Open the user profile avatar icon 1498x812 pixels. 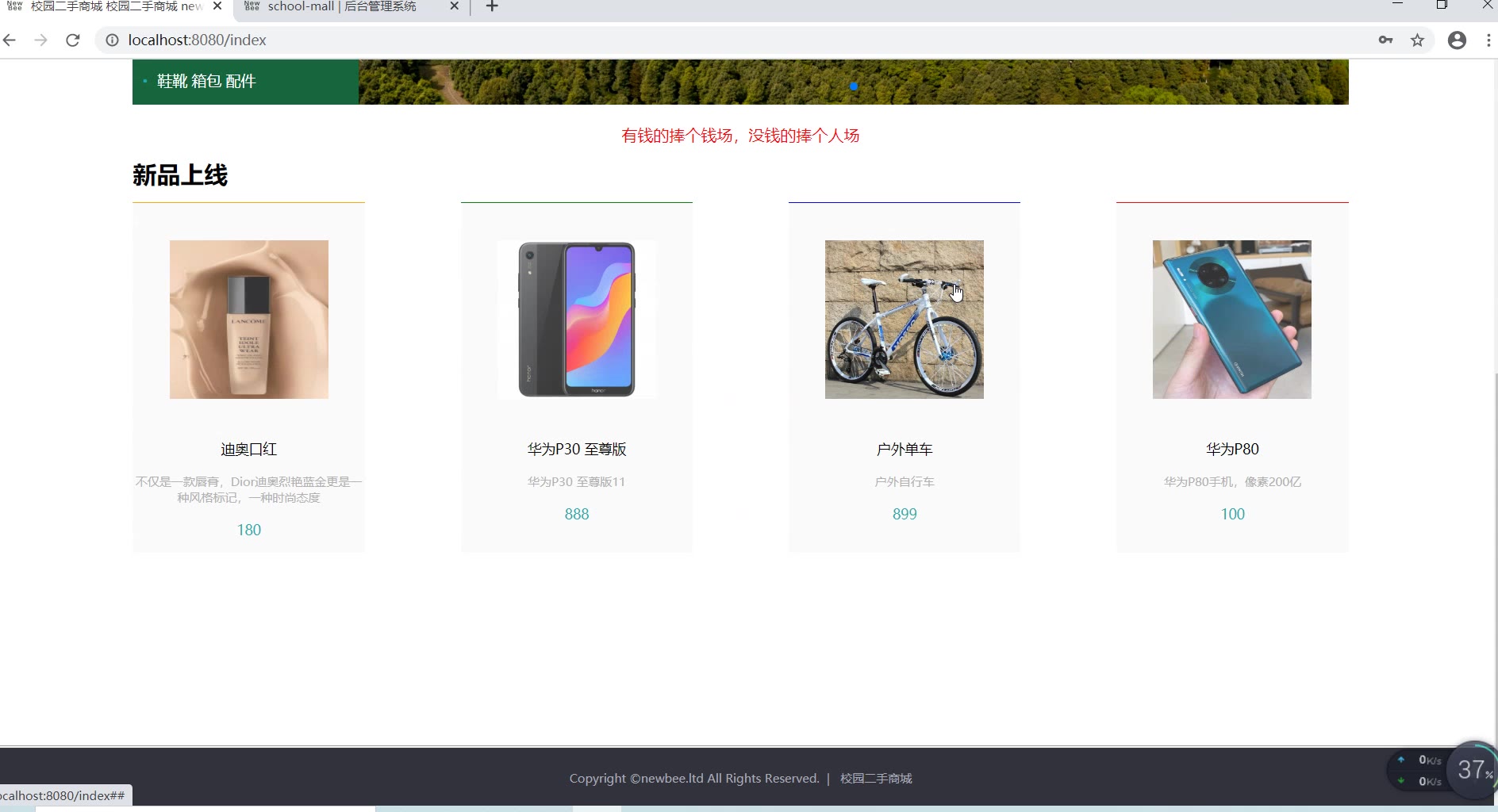coord(1457,40)
